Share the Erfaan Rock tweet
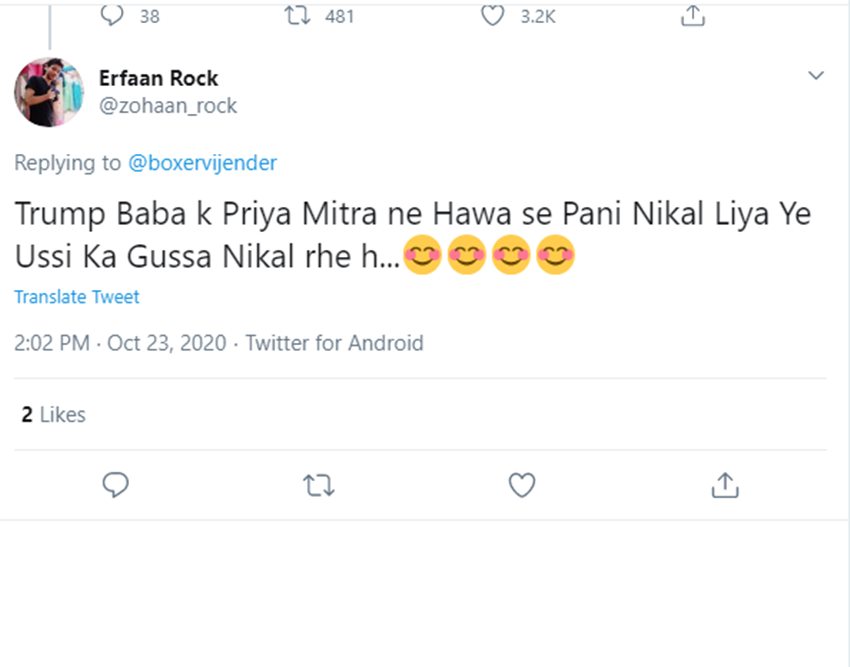 pyautogui.click(x=724, y=485)
